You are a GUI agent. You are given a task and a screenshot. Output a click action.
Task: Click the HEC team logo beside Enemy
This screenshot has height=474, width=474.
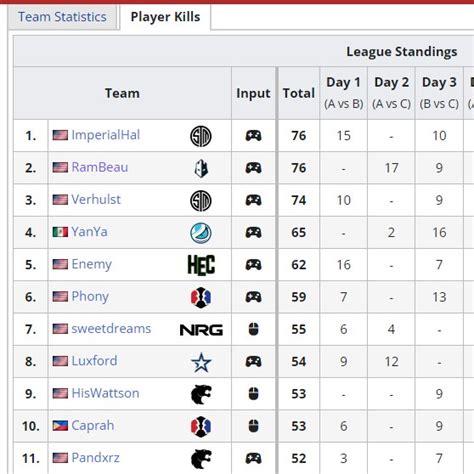tap(201, 265)
